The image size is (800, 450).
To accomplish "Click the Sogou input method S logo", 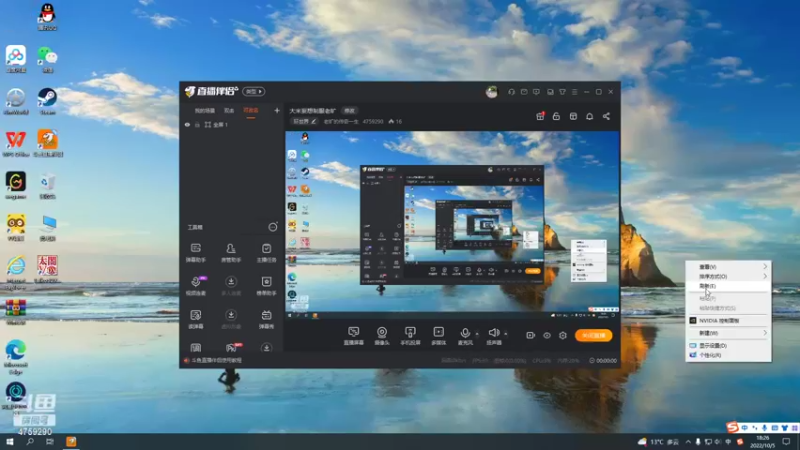I will (732, 427).
